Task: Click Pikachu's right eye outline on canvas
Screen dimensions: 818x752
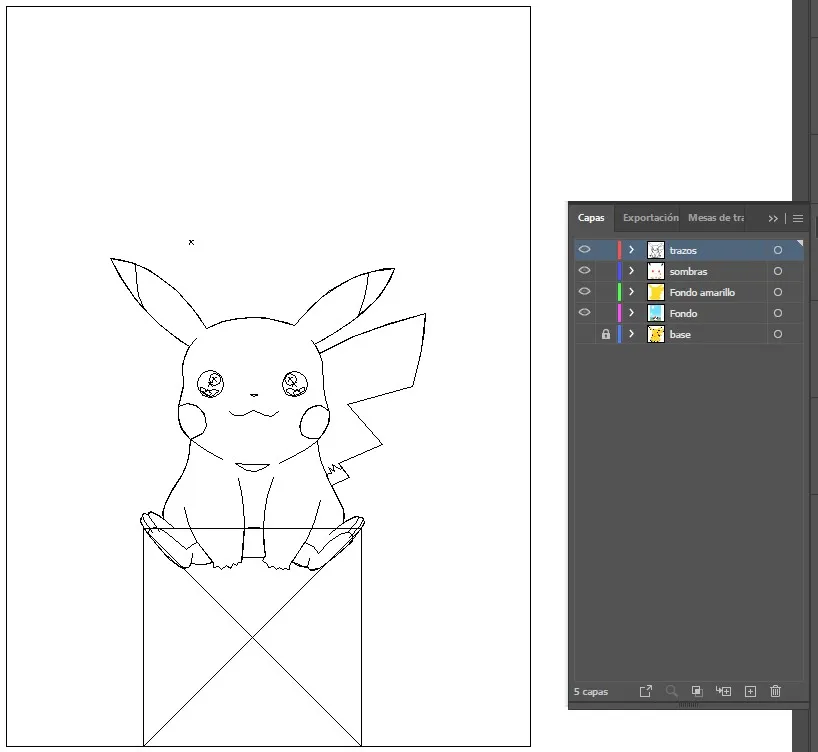Action: tap(295, 384)
